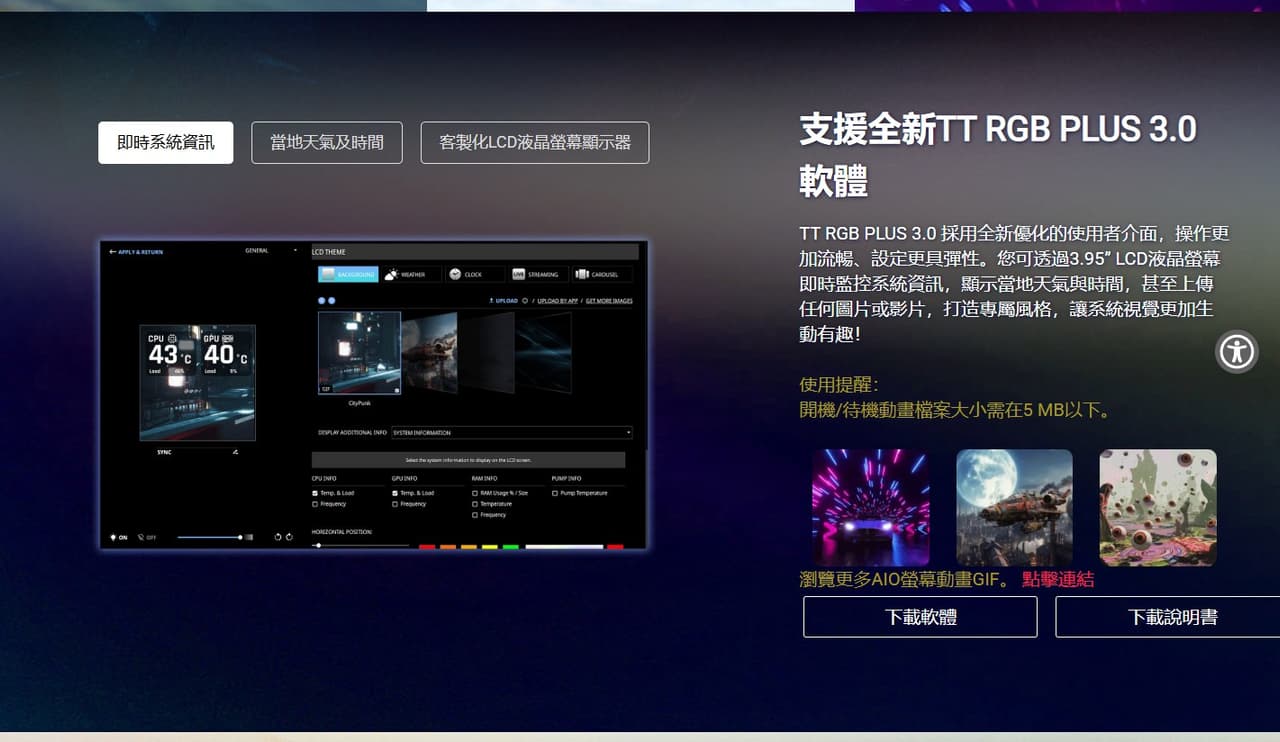Screen dimensions: 1280x742
Task: Click the rotate clockwise icon
Action: click(x=289, y=537)
